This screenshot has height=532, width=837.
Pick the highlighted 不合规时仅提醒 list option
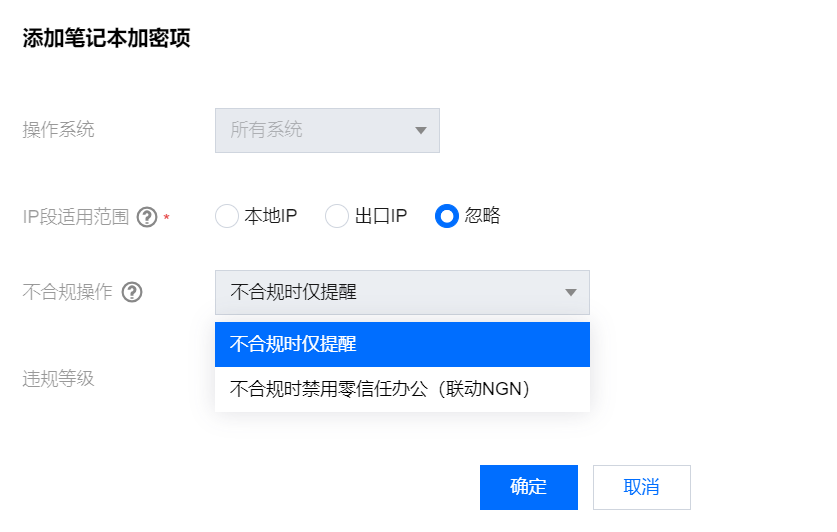pos(401,345)
